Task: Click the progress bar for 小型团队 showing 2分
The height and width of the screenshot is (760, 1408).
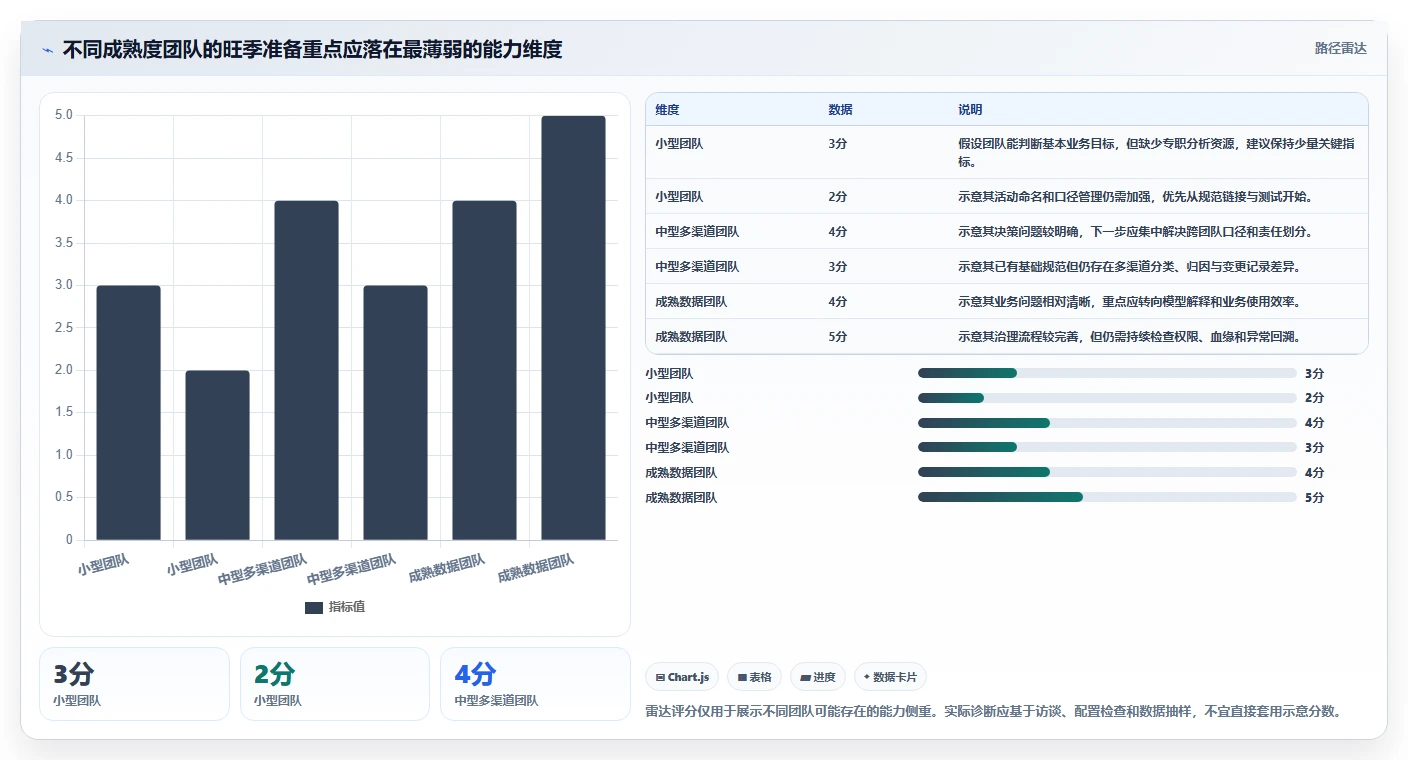Action: (x=1107, y=398)
